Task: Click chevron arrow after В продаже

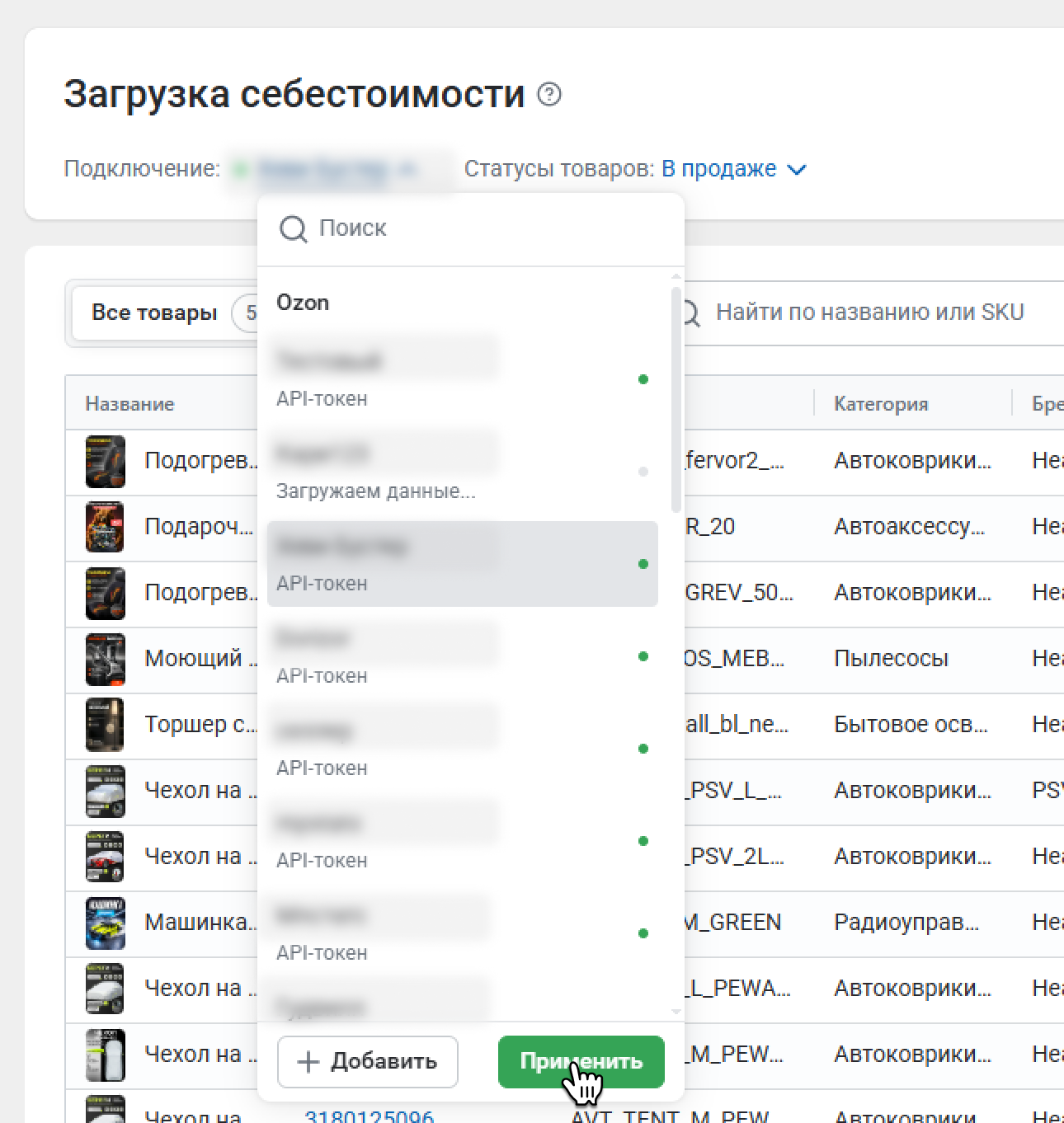Action: [x=797, y=170]
